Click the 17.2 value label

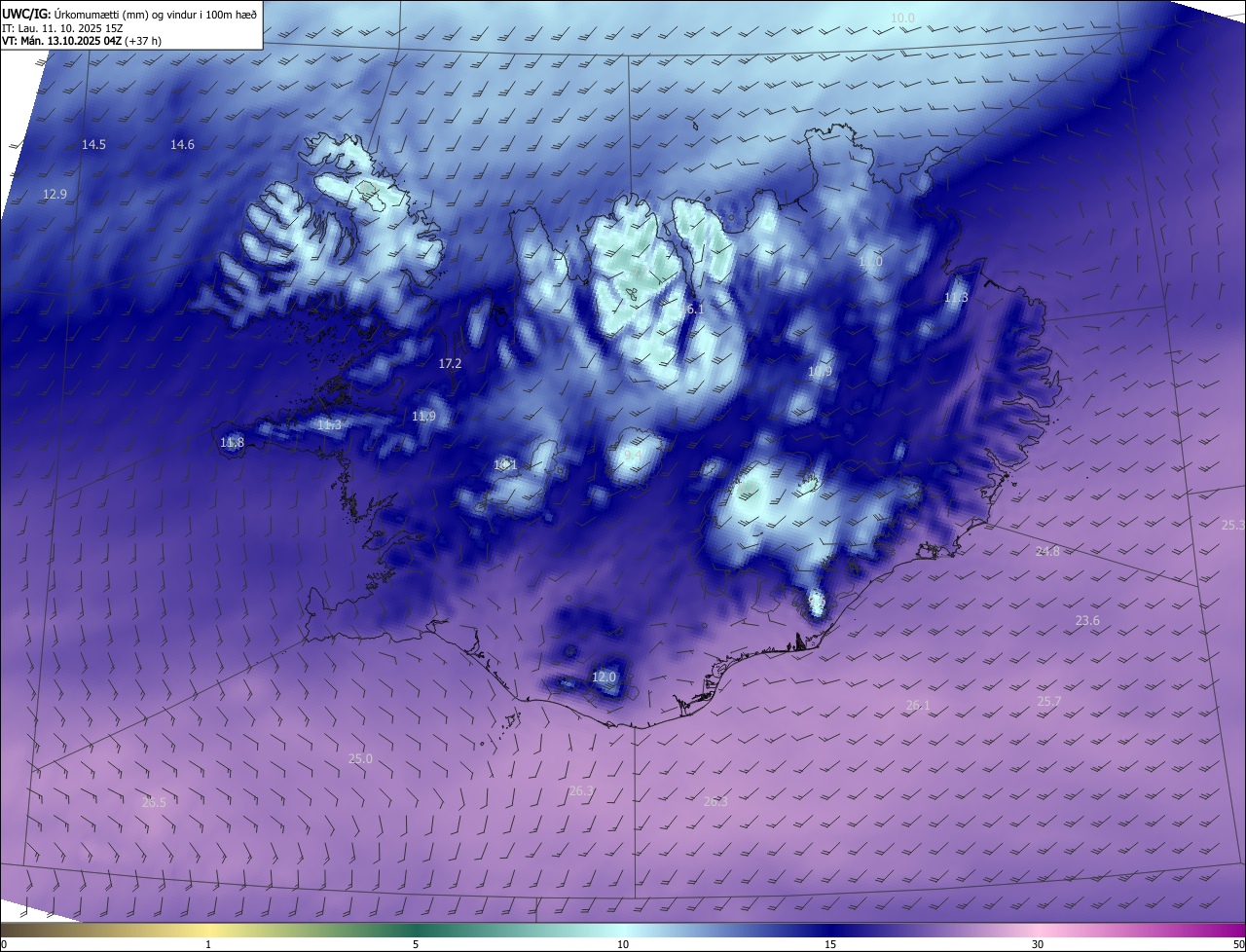click(450, 363)
